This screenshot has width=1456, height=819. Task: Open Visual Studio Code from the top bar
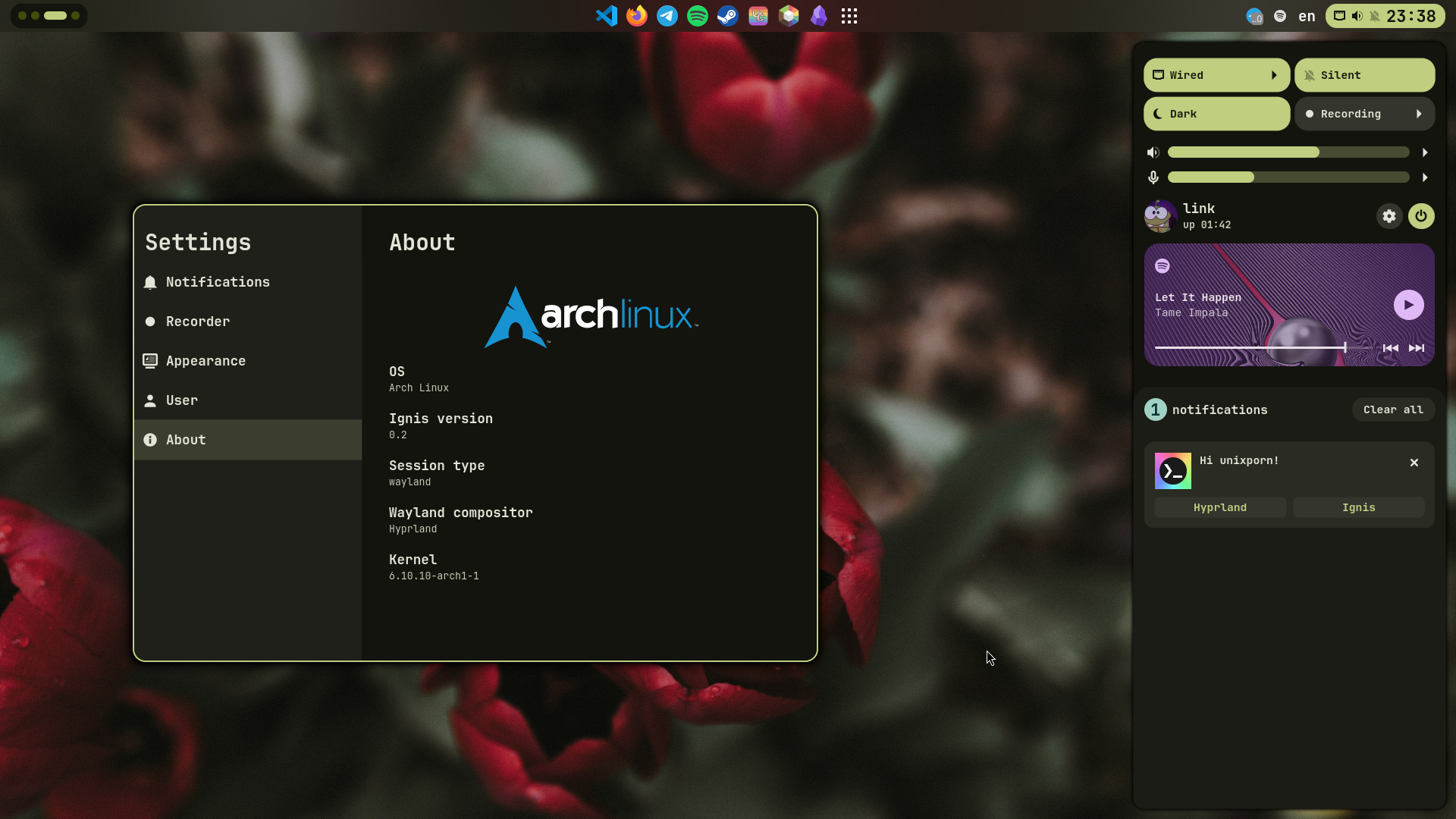606,16
